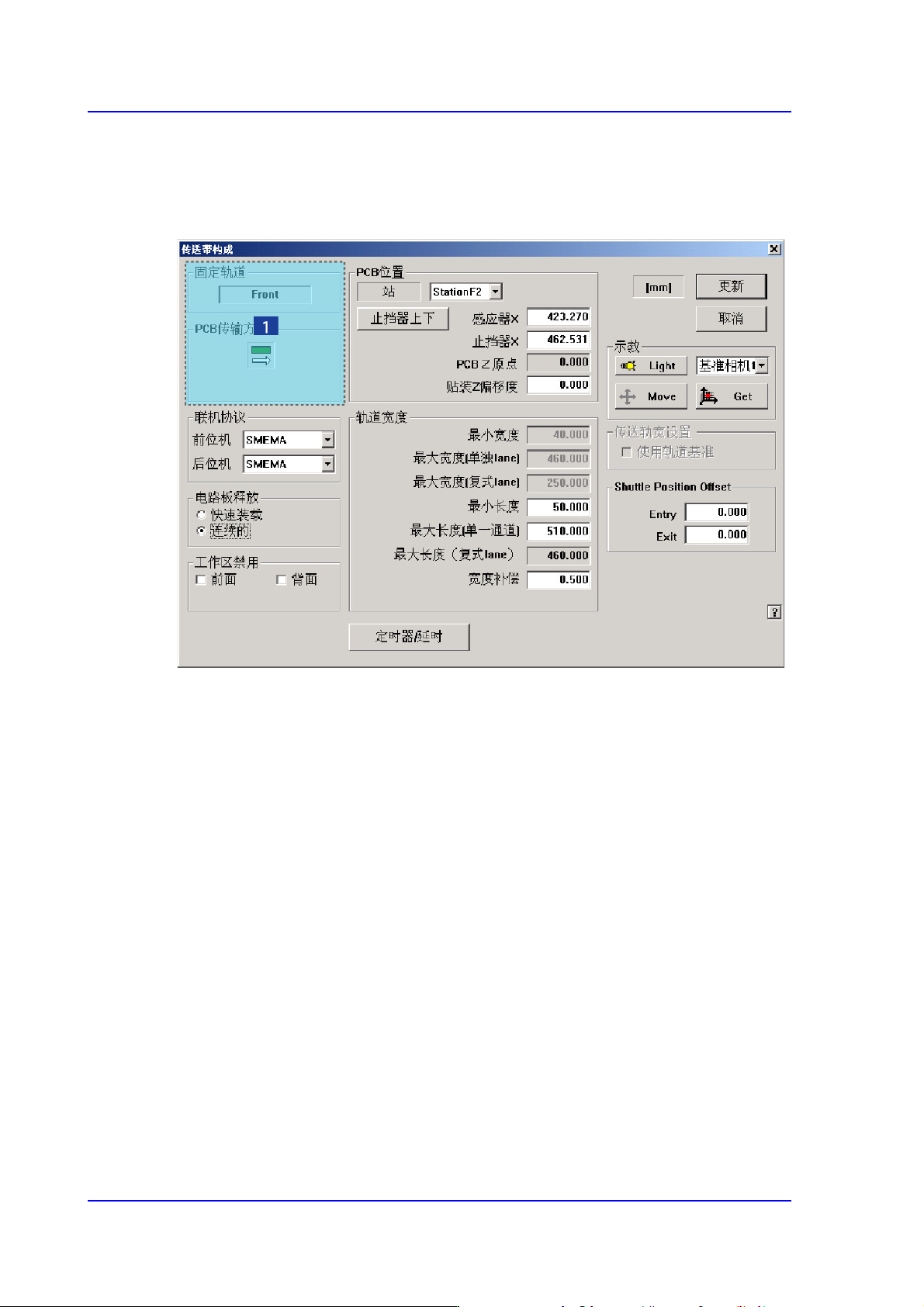Click the 工作区禁用 group label
Image resolution: width=924 pixels, height=1307 pixels.
(x=227, y=562)
